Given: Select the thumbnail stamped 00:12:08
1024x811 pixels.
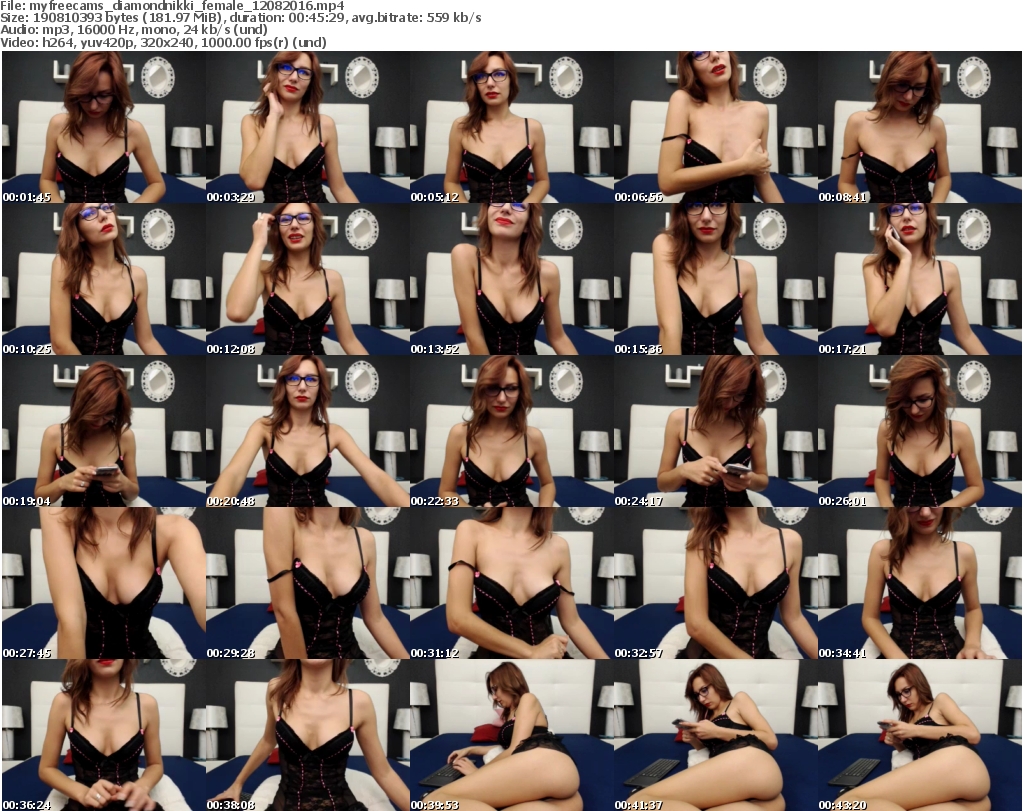Looking at the screenshot, I should coord(308,279).
